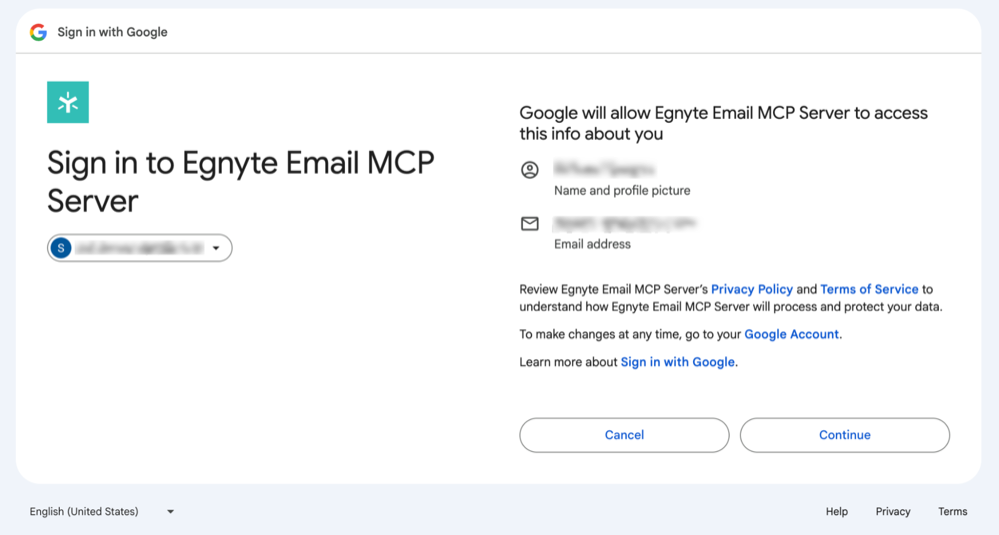
Task: Open Help in the footer
Action: pos(837,511)
